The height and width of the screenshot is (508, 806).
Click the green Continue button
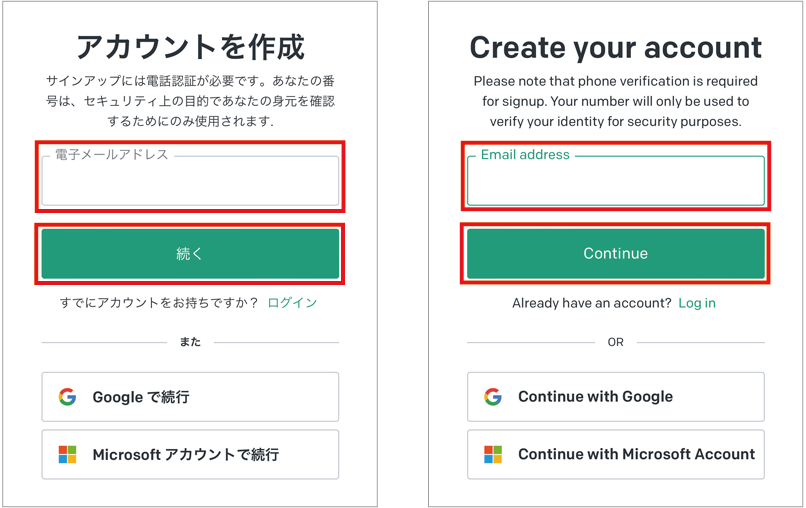point(616,253)
